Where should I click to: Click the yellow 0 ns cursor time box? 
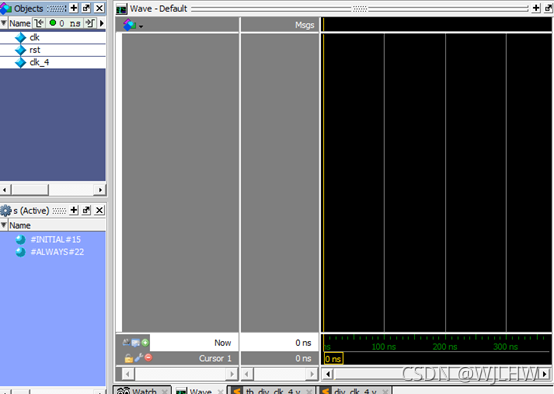[x=333, y=359]
